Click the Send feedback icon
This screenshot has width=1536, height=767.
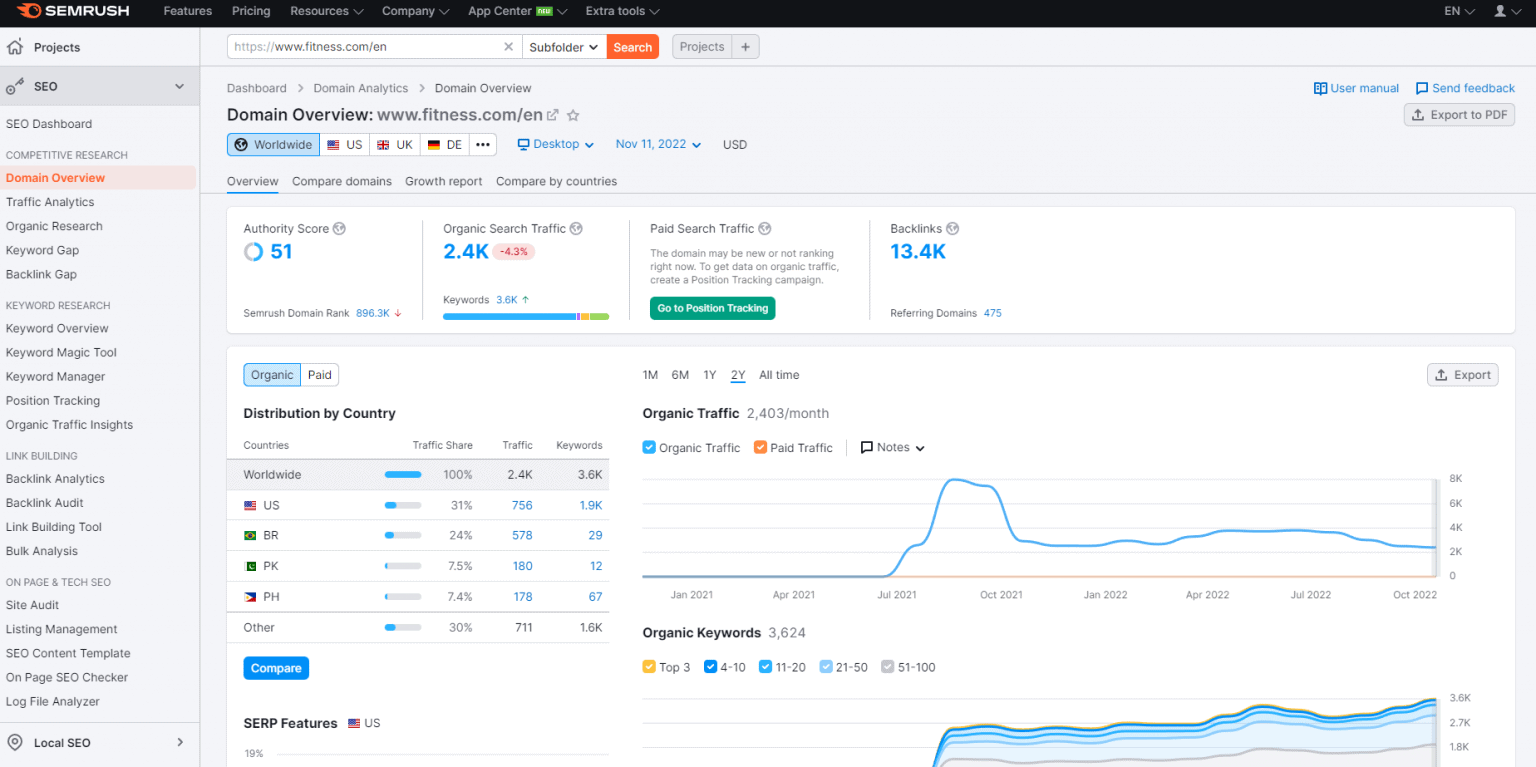[1420, 88]
